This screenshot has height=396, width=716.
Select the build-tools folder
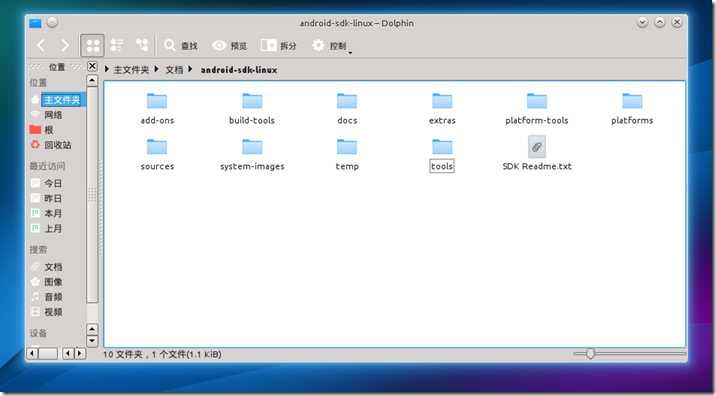pyautogui.click(x=252, y=109)
